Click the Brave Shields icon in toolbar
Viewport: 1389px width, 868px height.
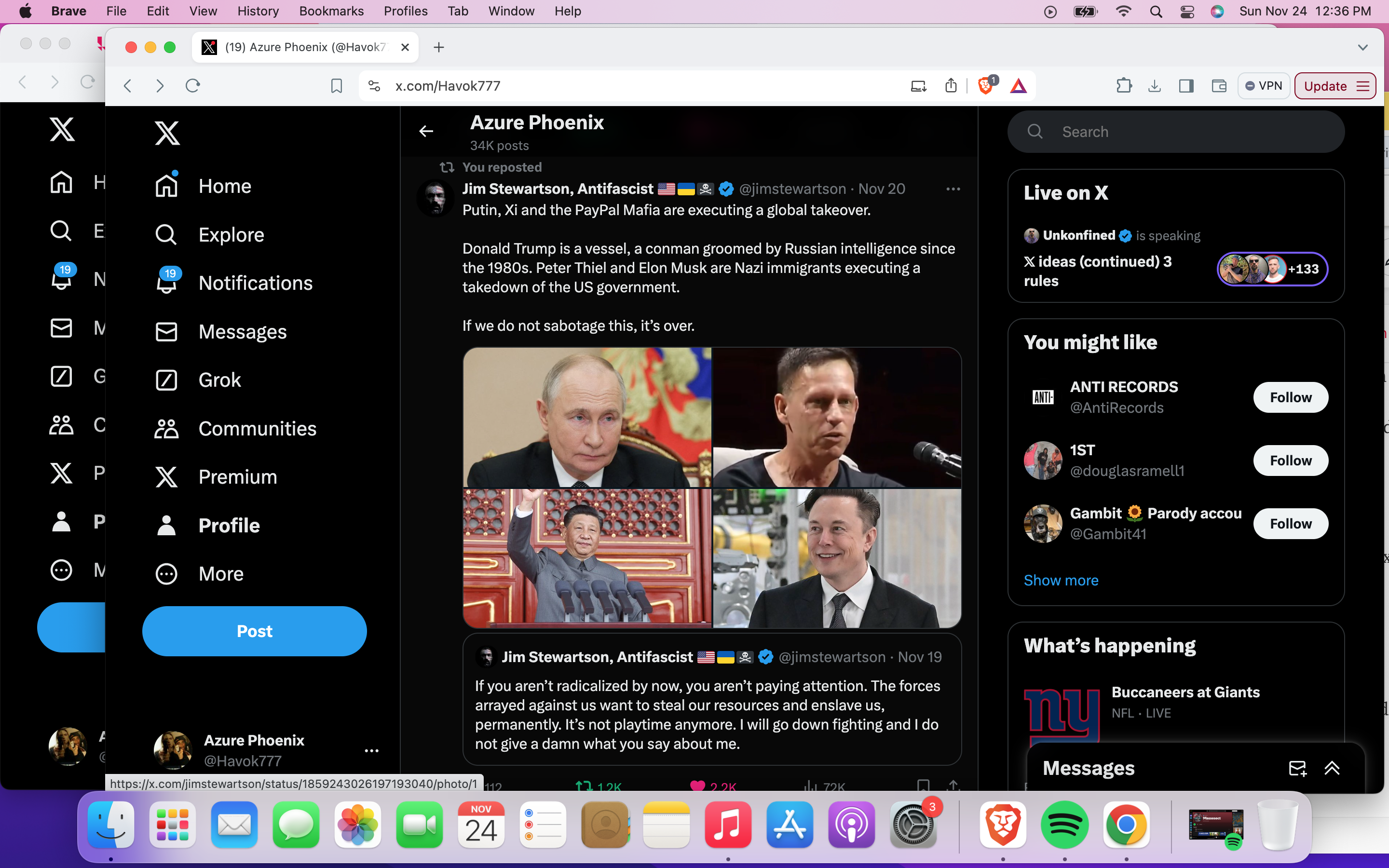(985, 86)
